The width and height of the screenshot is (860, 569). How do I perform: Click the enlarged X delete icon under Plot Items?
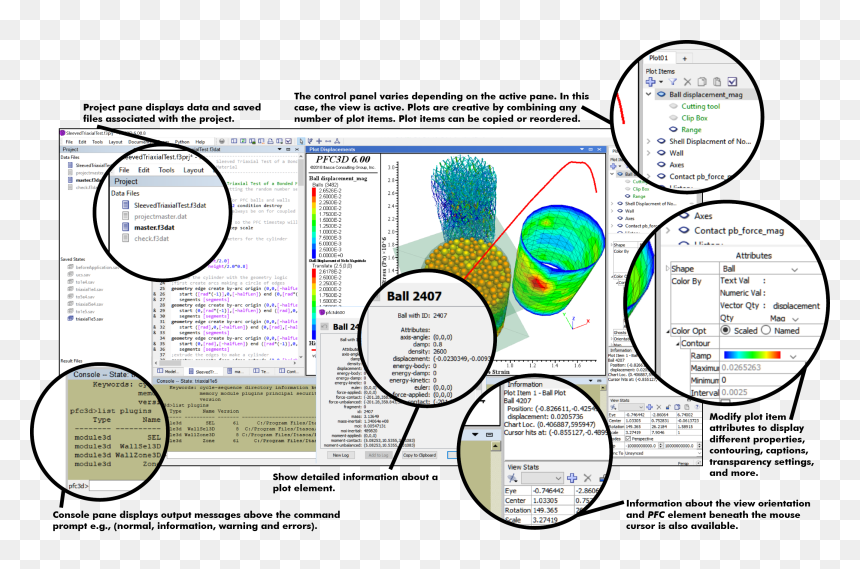[x=687, y=82]
